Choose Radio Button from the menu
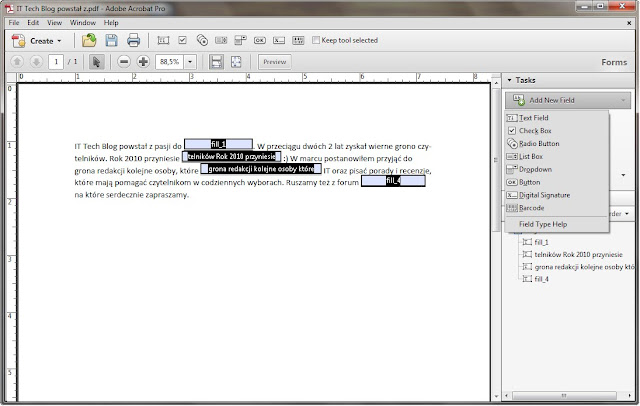The image size is (640, 406). pyautogui.click(x=557, y=144)
